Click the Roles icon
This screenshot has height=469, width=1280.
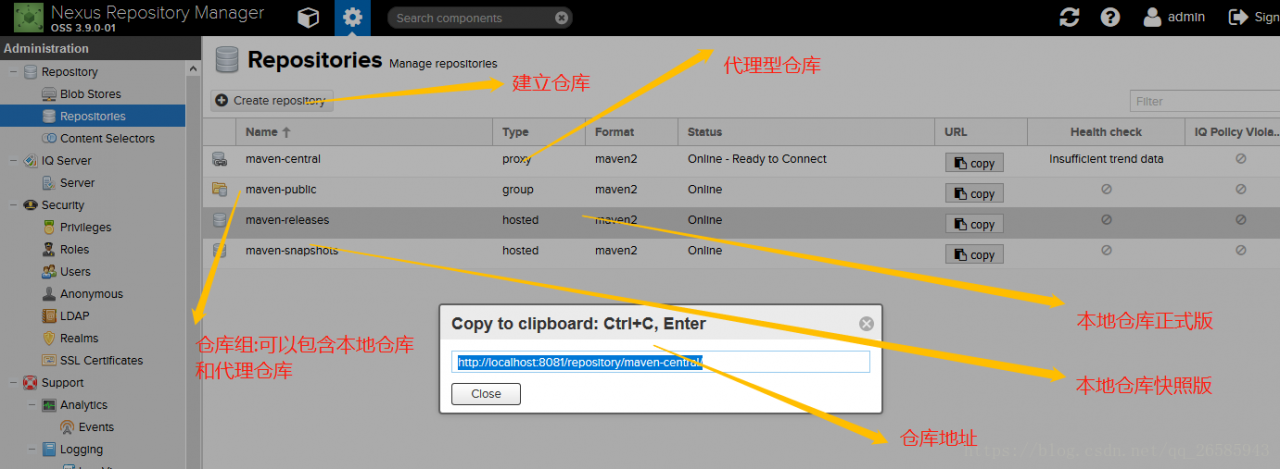coord(50,250)
